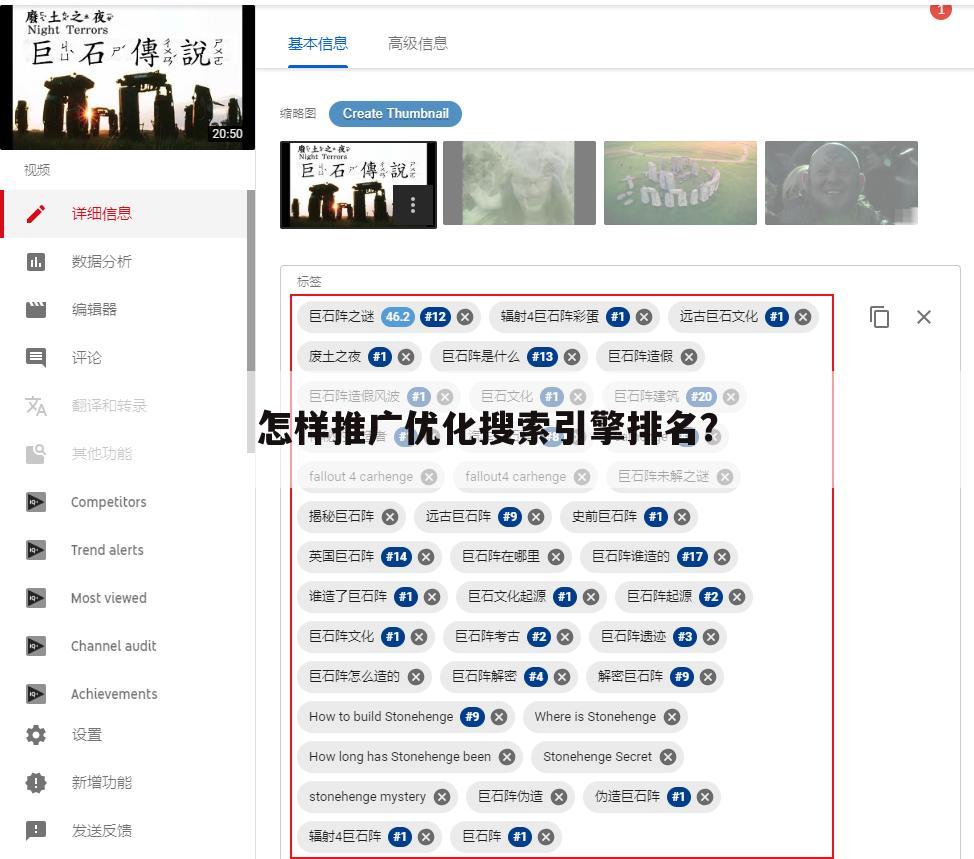This screenshot has width=974, height=859.
Task: Open 设置 via the gear icon
Action: point(36,734)
